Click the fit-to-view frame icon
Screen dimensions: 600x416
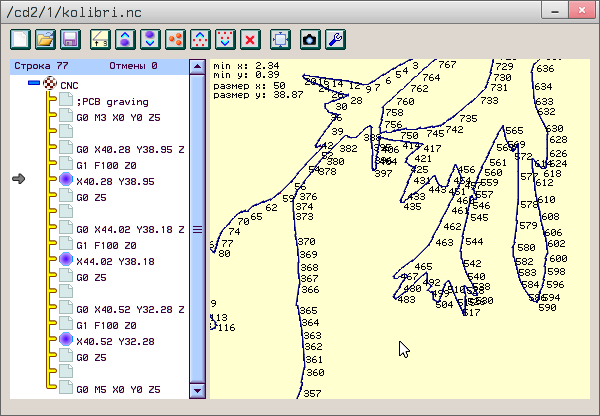[x=281, y=39]
